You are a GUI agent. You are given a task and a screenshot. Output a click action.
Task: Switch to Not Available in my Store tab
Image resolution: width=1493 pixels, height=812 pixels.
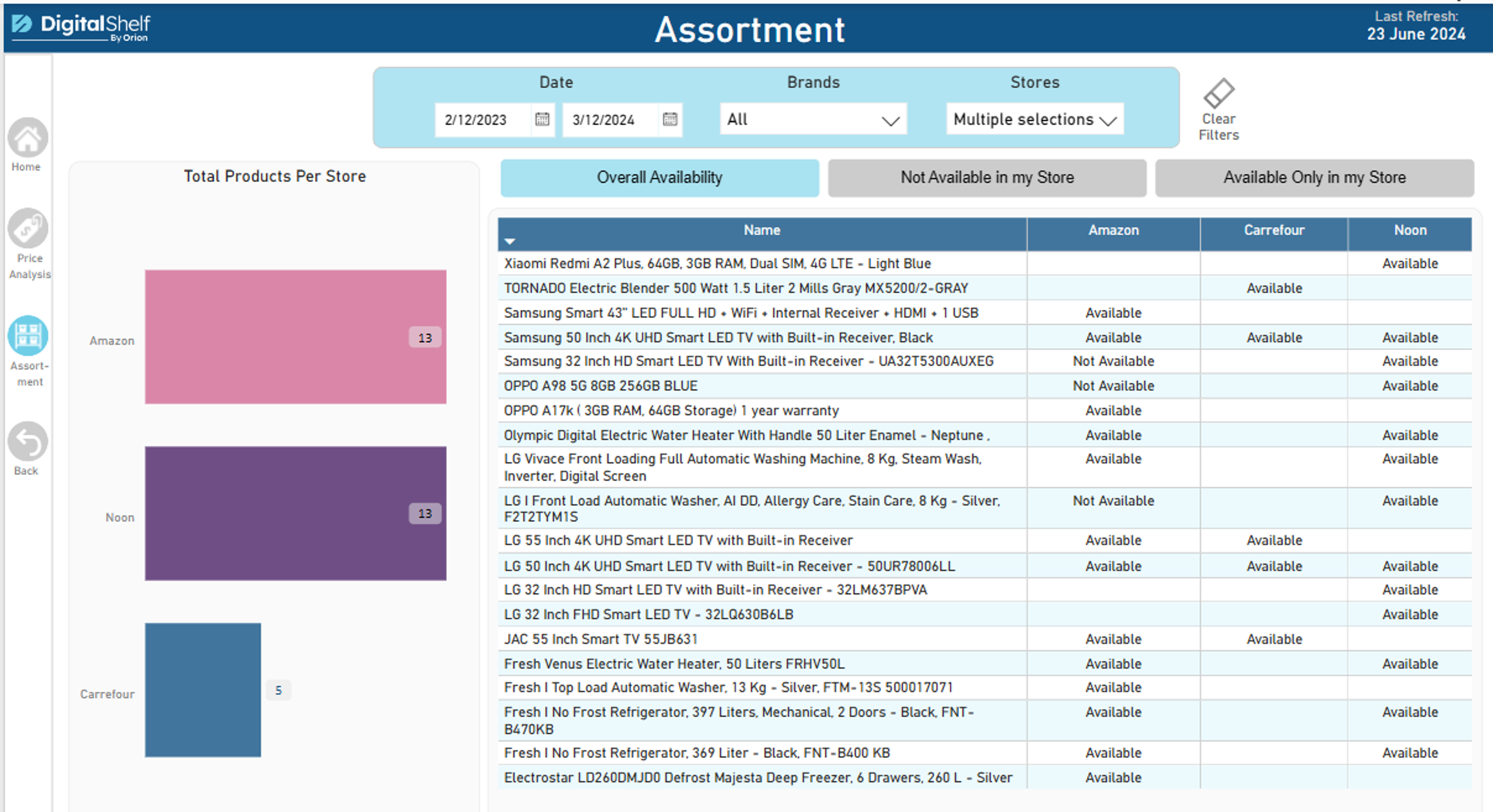pyautogui.click(x=986, y=178)
